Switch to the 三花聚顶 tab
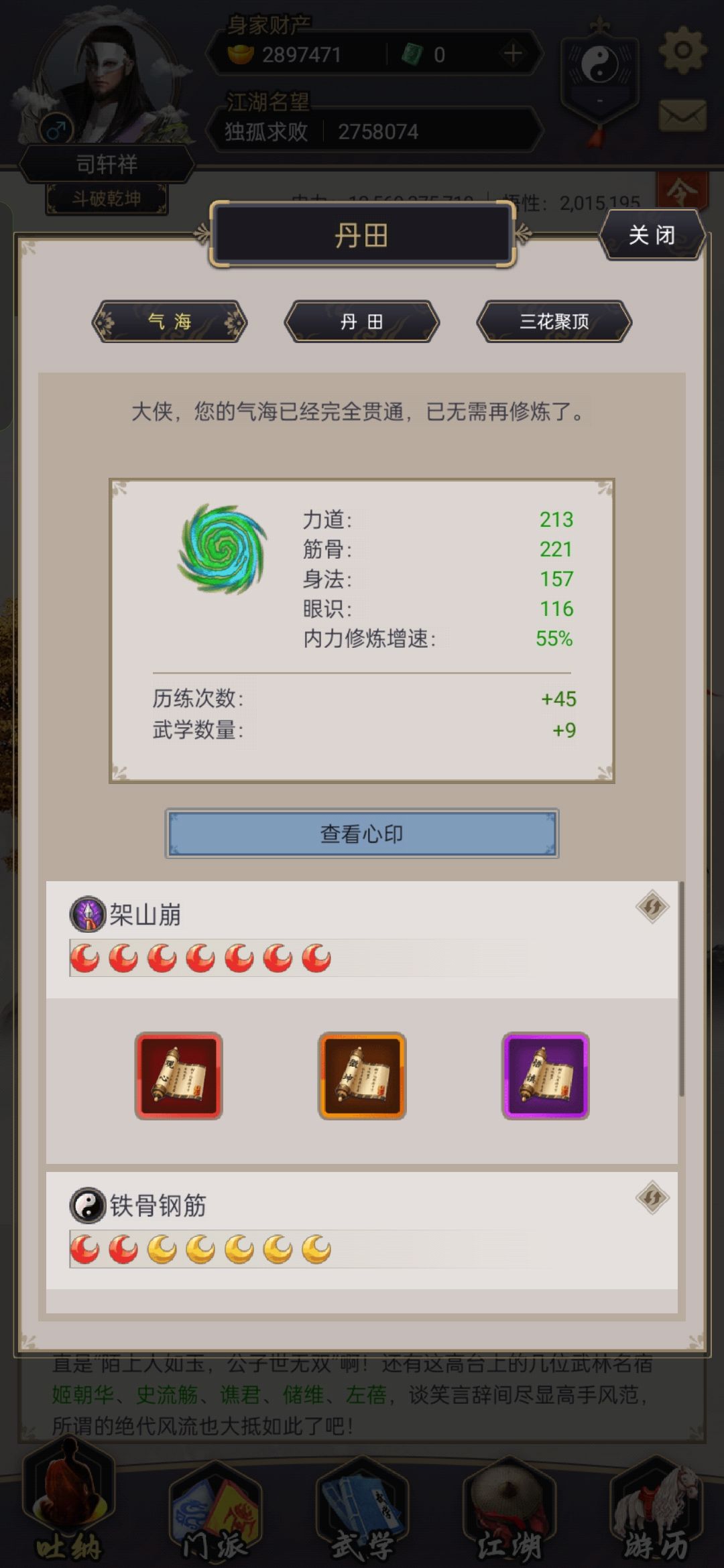Screen dimensions: 724x1568 pyautogui.click(x=554, y=322)
